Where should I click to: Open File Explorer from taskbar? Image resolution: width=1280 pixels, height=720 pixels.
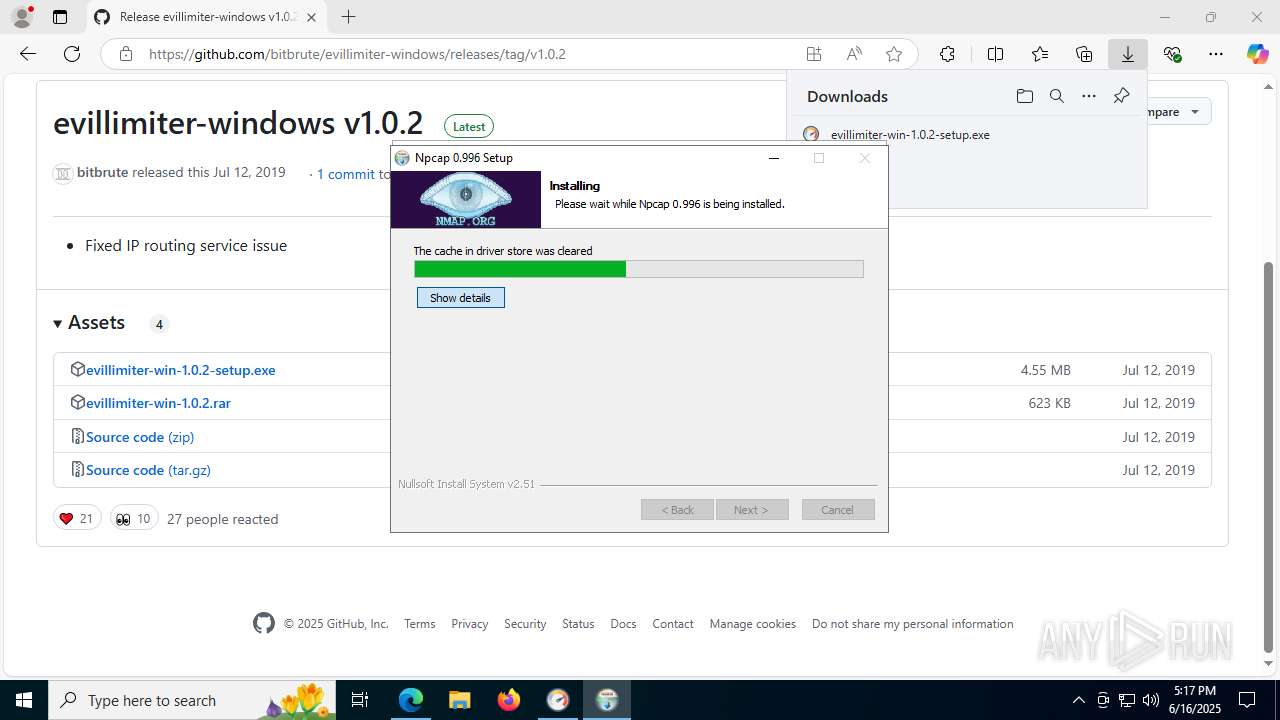pyautogui.click(x=459, y=700)
